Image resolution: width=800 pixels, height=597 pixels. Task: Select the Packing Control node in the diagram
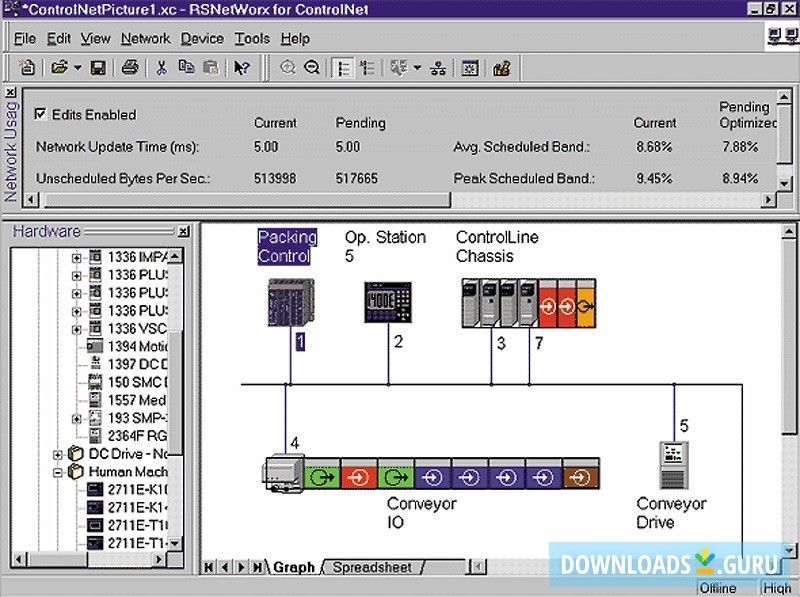pos(290,300)
